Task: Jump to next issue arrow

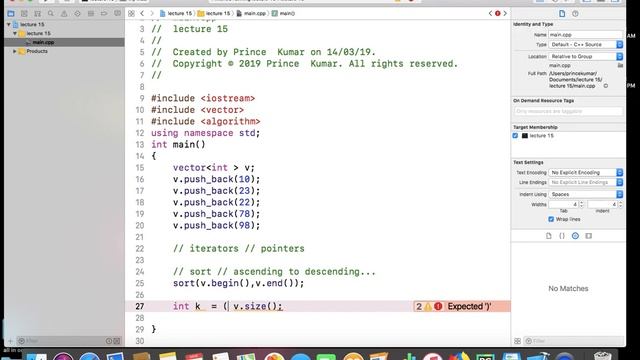Action: coord(505,13)
